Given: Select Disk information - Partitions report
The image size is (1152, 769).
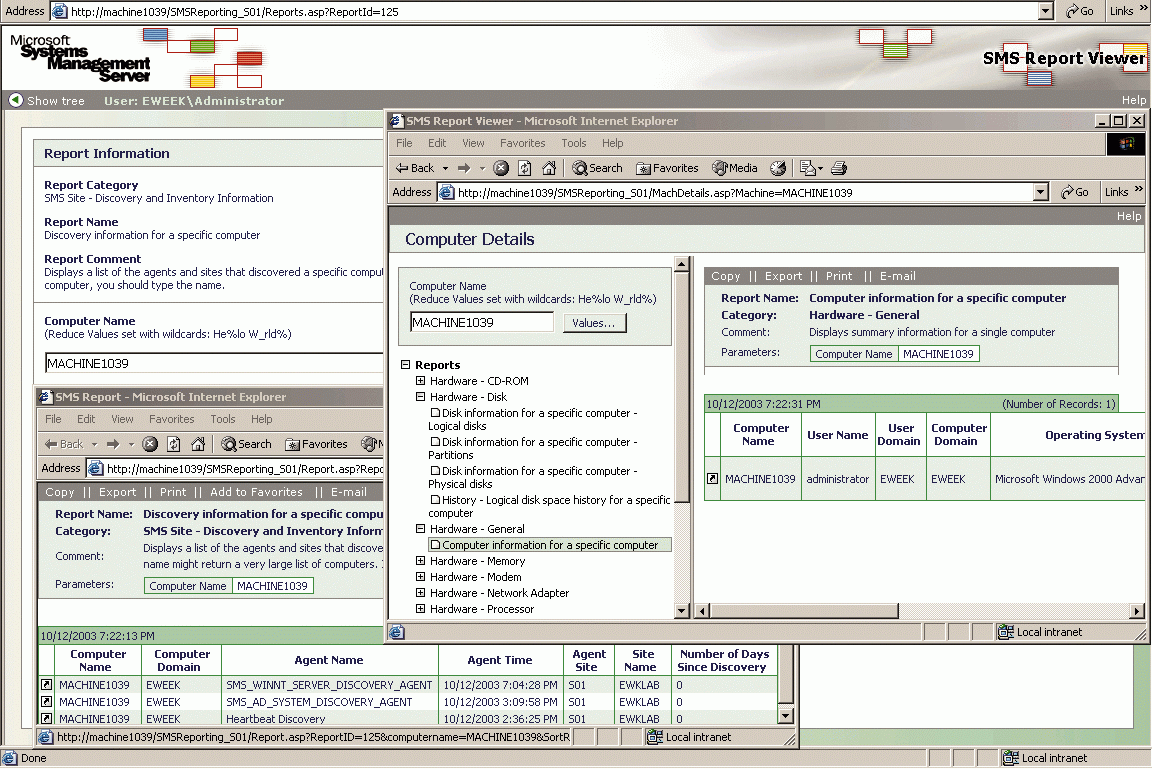Looking at the screenshot, I should (533, 448).
